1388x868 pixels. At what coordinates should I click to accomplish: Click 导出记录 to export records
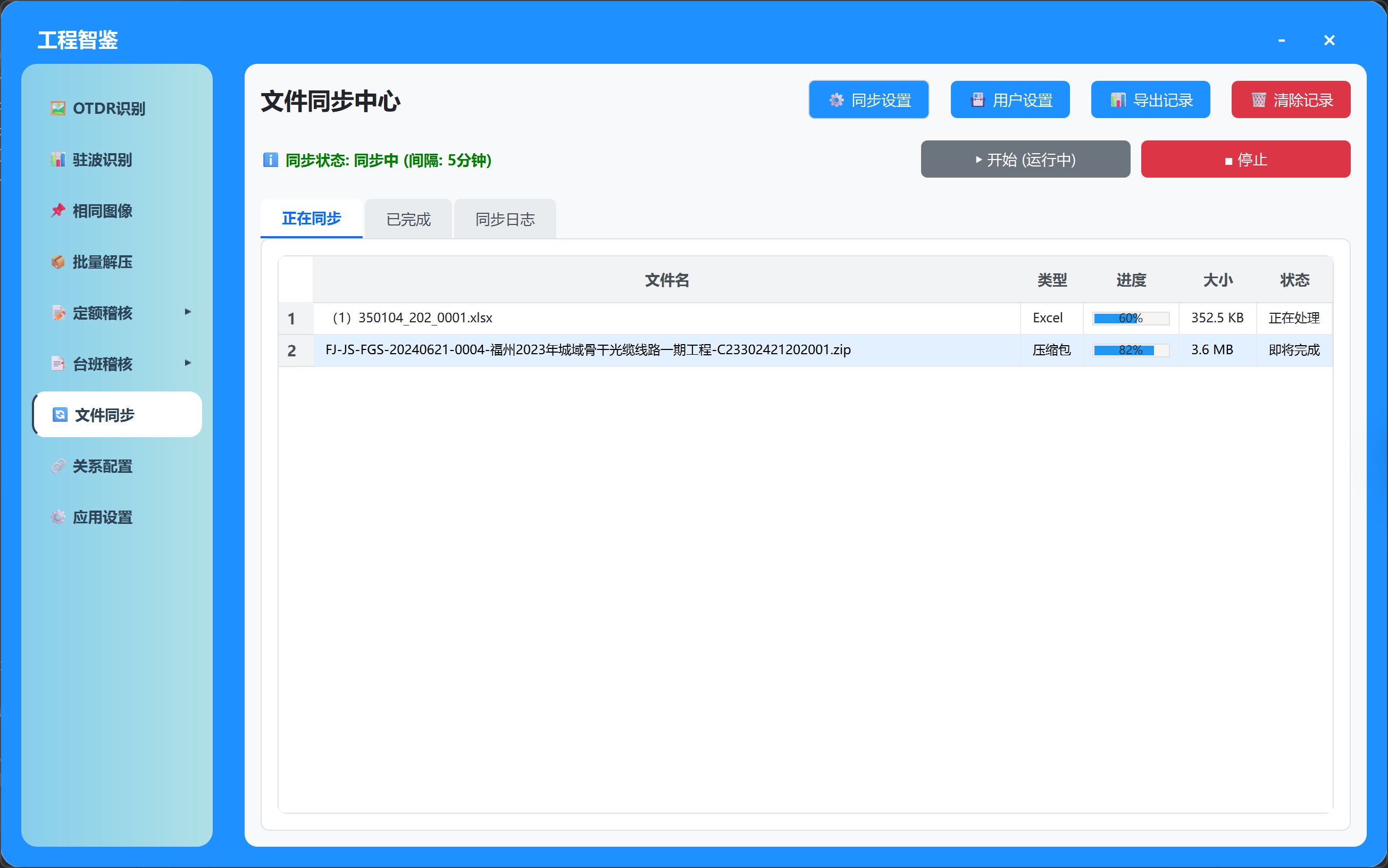click(1151, 100)
